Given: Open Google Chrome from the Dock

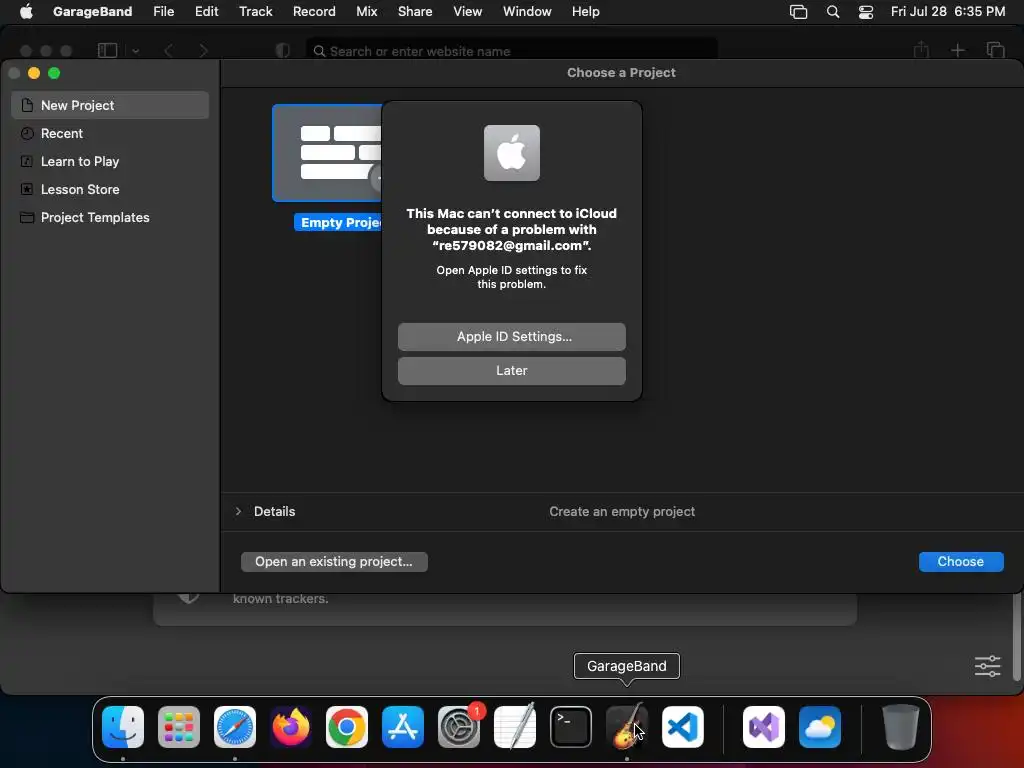Looking at the screenshot, I should click(347, 727).
